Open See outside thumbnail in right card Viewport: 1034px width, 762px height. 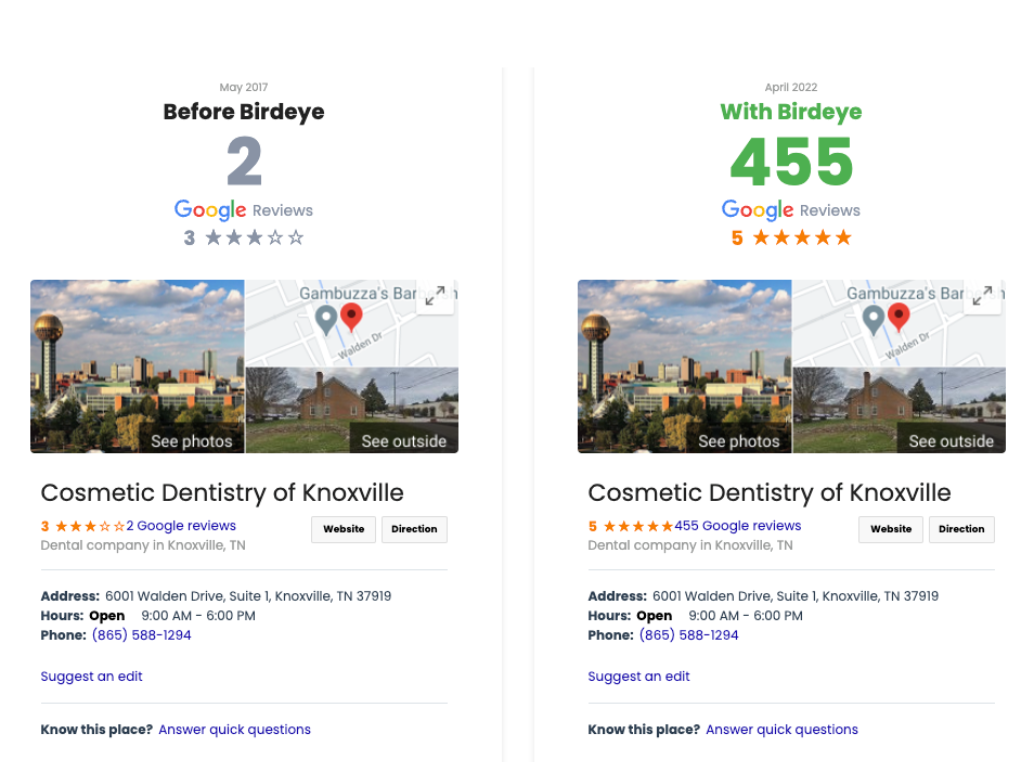pos(899,410)
